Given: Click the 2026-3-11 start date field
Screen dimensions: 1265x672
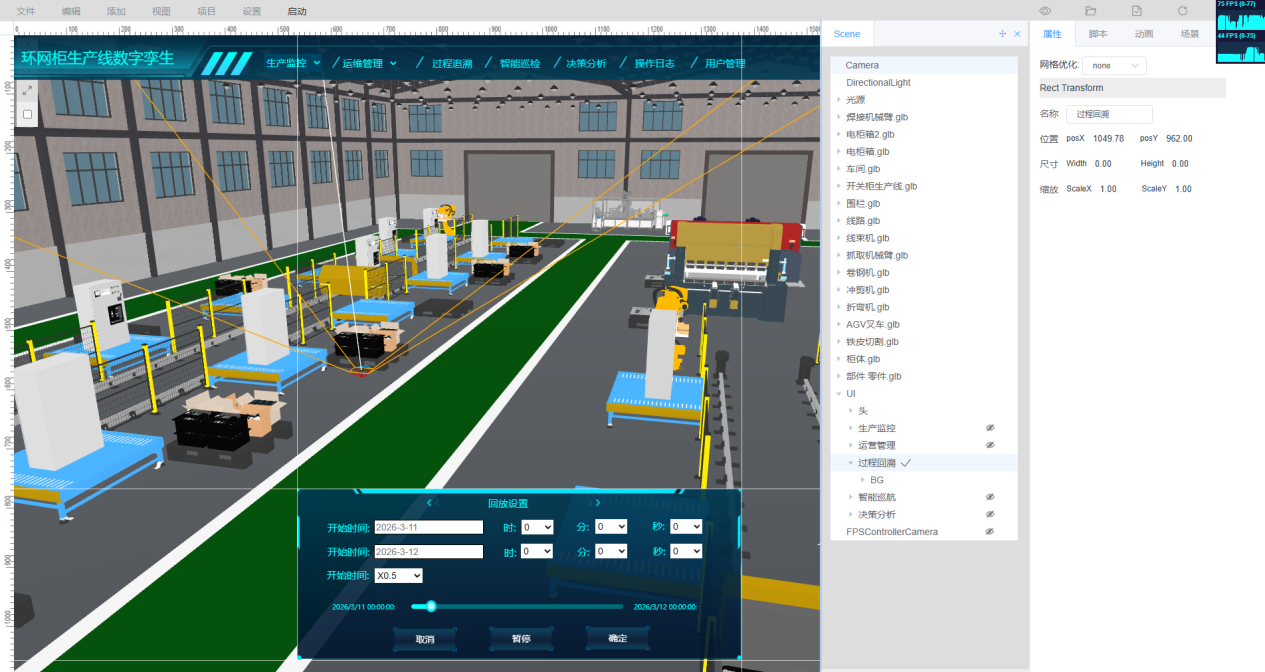Looking at the screenshot, I should click(428, 527).
